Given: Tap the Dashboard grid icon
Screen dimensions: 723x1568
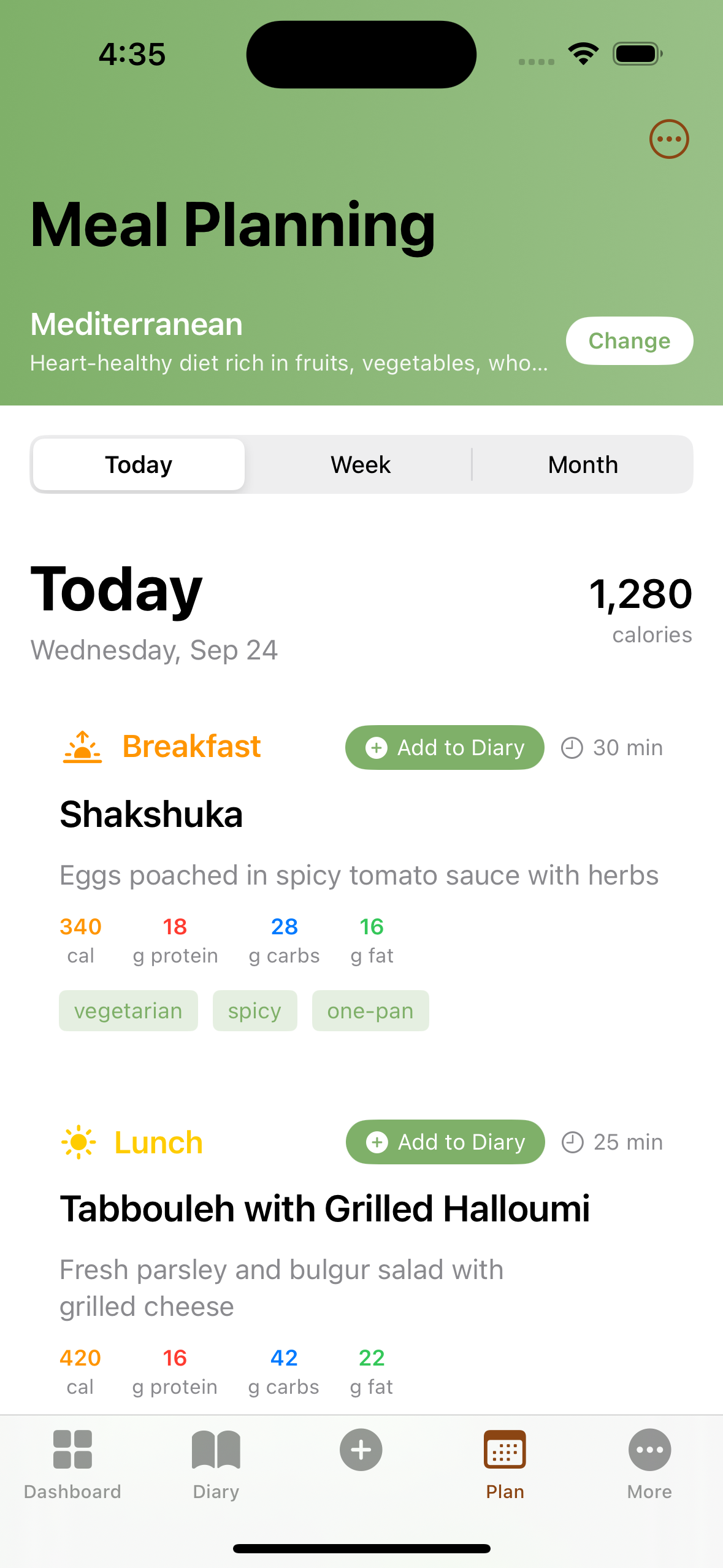Looking at the screenshot, I should pos(72,1450).
